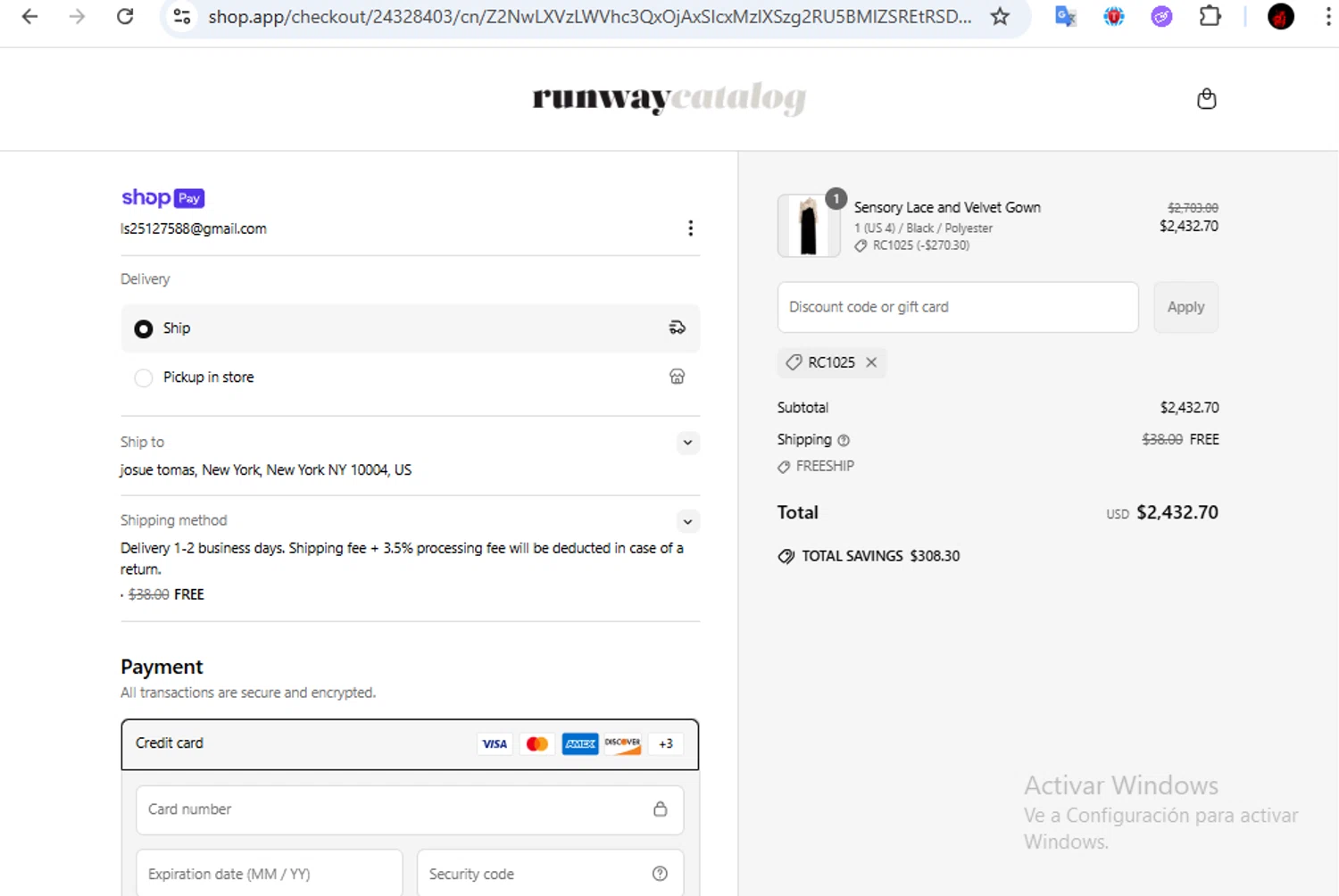Open the red shield extension icon

(x=1114, y=16)
